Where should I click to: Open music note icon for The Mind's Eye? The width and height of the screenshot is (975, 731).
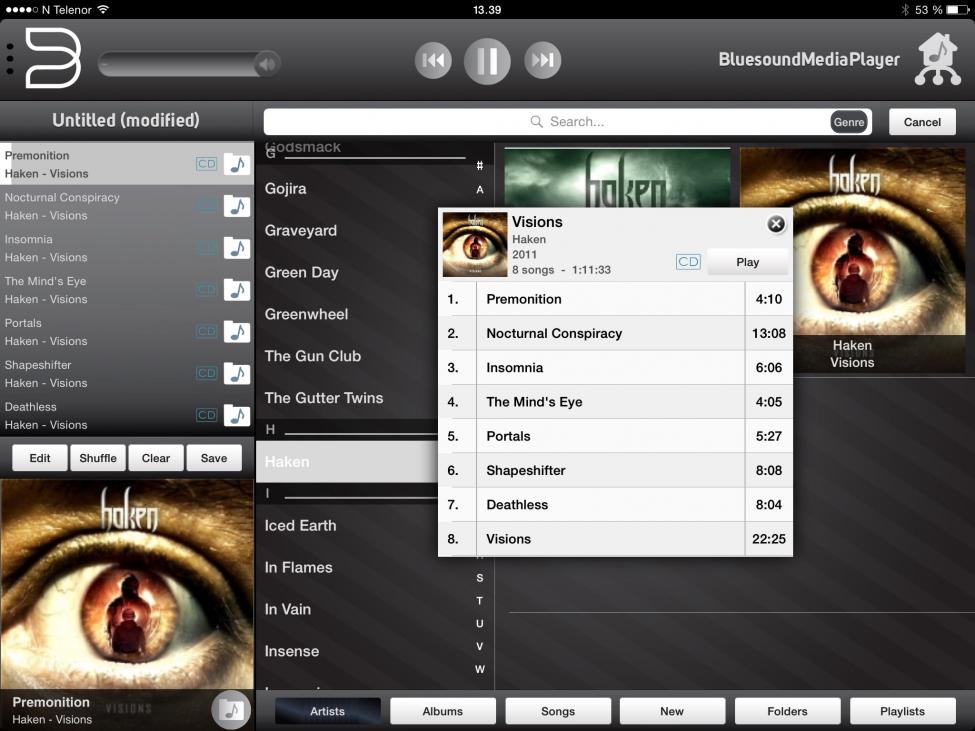coord(237,290)
